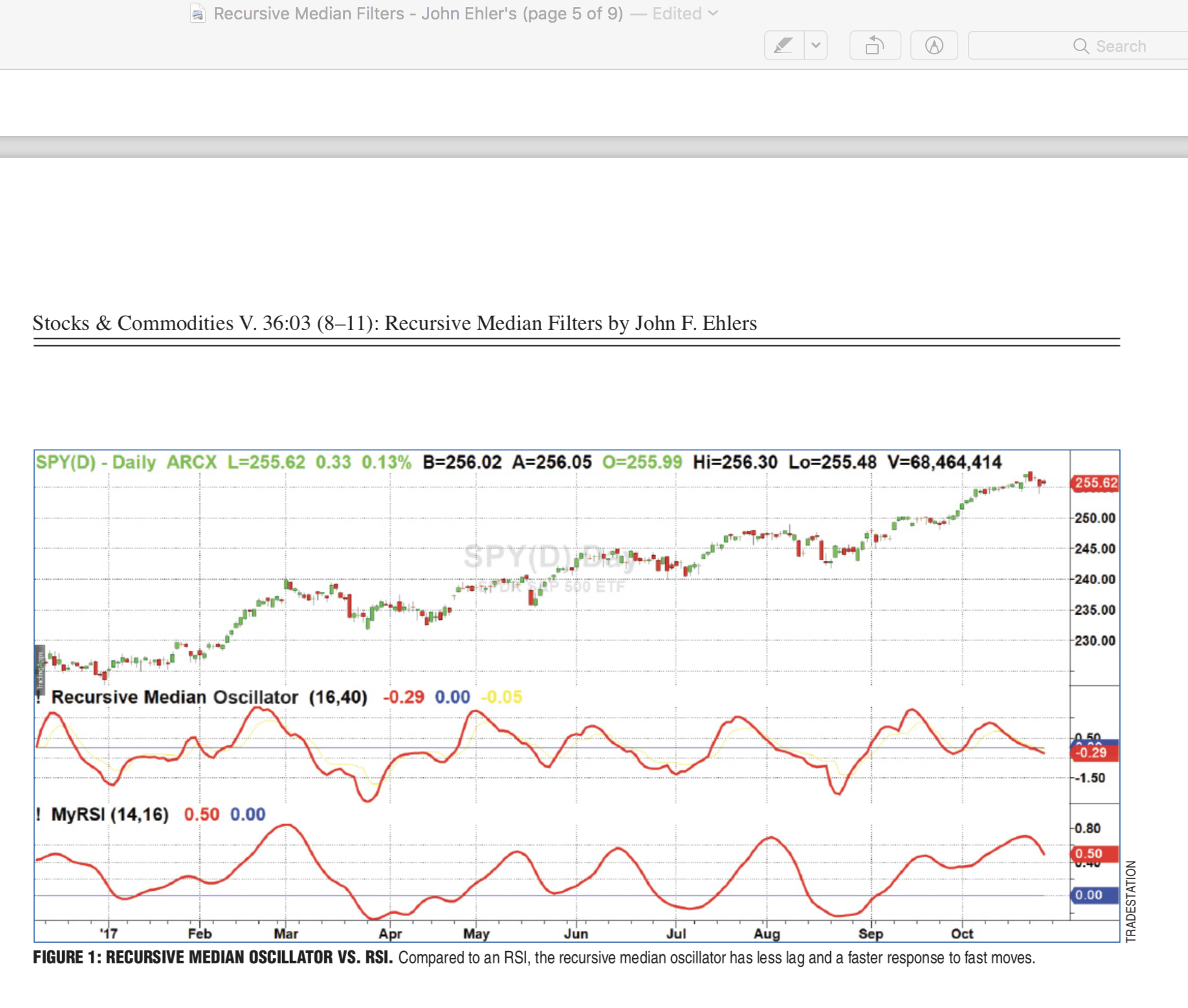The width and height of the screenshot is (1188, 1008).
Task: Click the 'Jun' label on time axis
Action: pos(576,934)
